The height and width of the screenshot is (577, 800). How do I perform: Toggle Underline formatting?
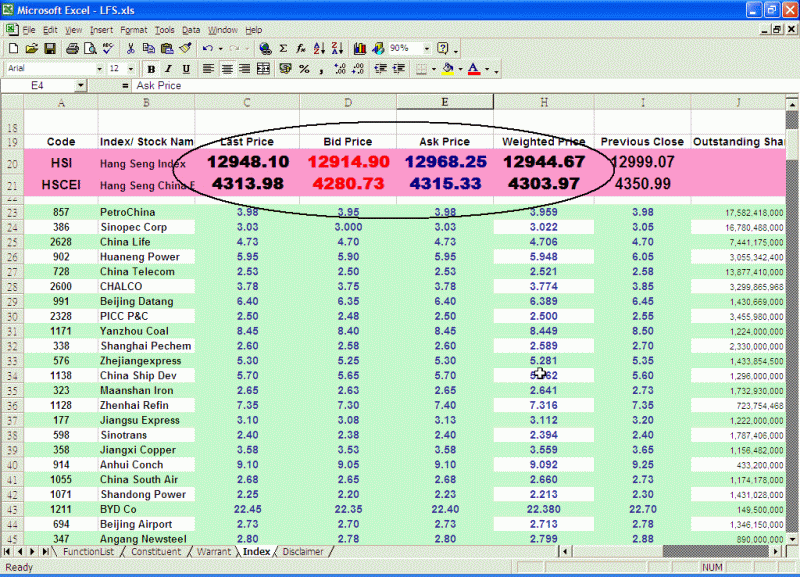coord(186,69)
